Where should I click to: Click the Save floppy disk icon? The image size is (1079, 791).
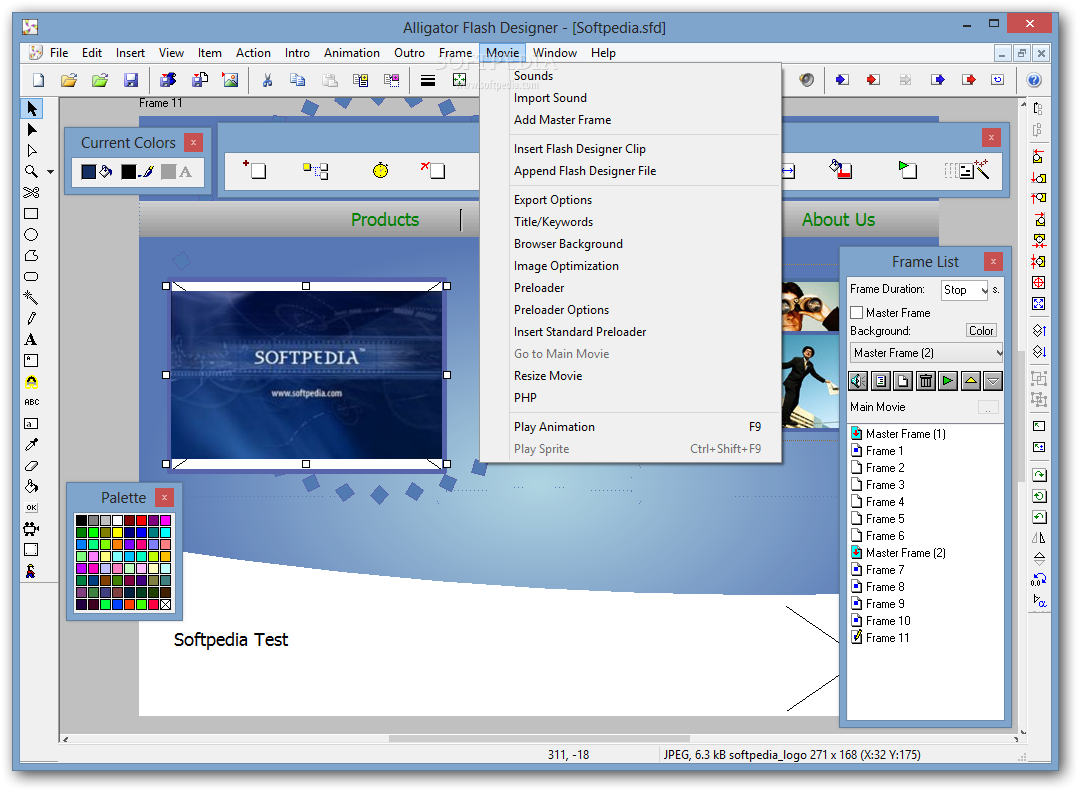131,81
